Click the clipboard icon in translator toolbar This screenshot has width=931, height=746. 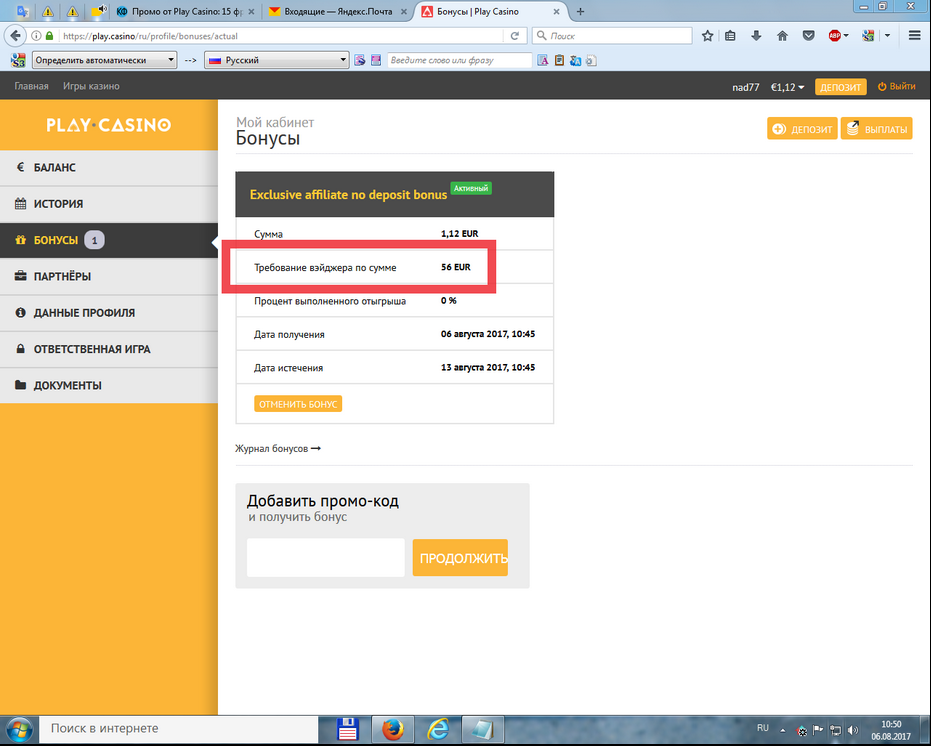pyautogui.click(x=559, y=60)
